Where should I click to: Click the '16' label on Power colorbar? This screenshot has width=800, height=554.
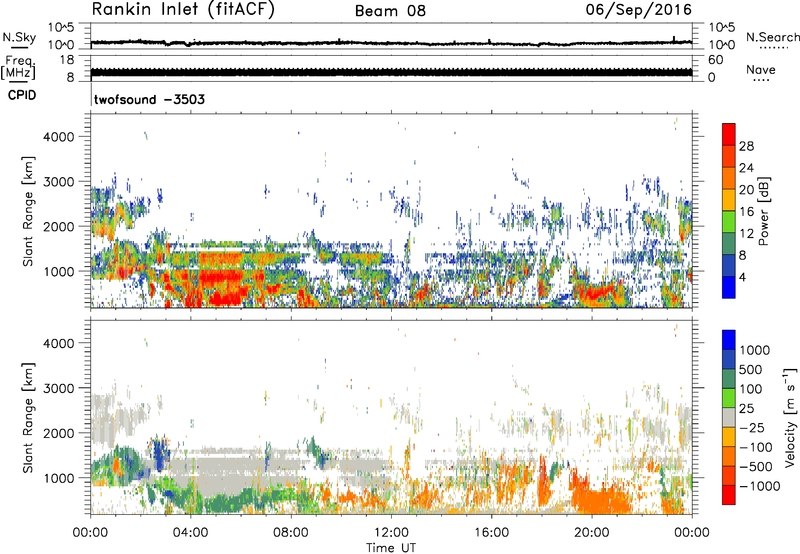746,212
